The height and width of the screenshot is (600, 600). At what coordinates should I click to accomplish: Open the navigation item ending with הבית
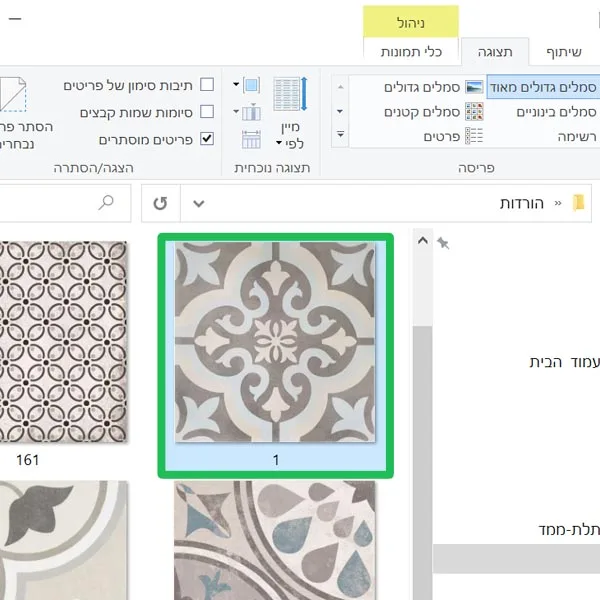pos(564,362)
